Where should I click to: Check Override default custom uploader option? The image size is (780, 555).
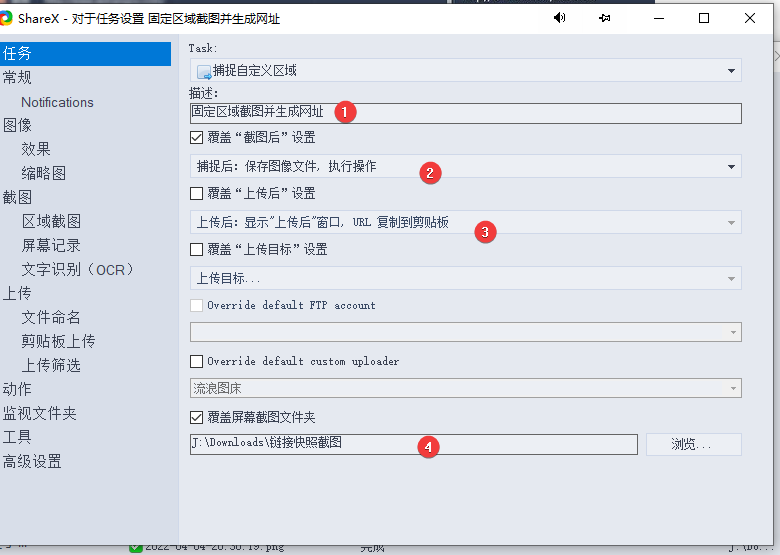[196, 361]
